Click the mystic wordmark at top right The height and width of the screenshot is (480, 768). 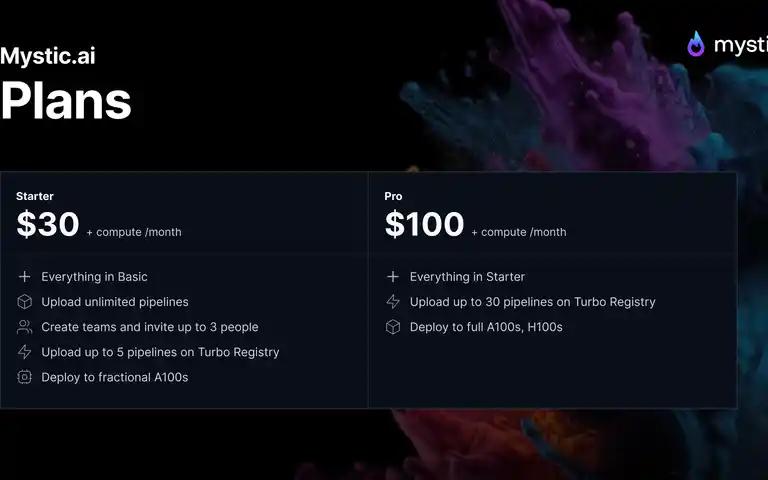741,45
